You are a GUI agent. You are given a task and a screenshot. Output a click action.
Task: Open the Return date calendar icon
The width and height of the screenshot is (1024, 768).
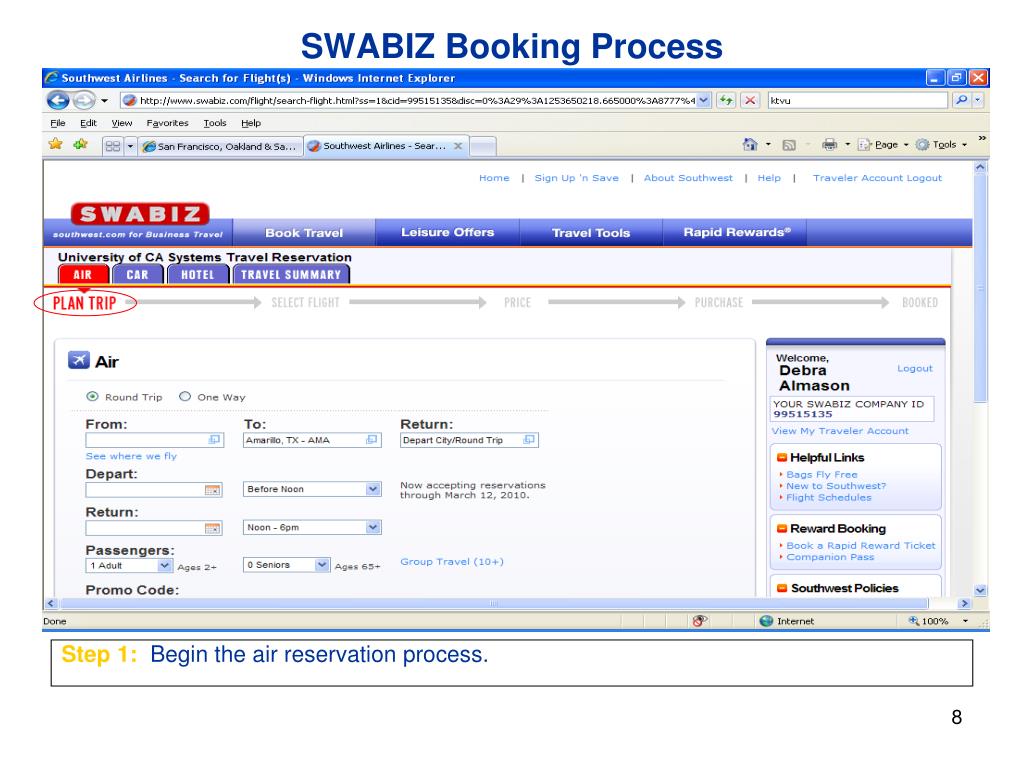(x=212, y=528)
